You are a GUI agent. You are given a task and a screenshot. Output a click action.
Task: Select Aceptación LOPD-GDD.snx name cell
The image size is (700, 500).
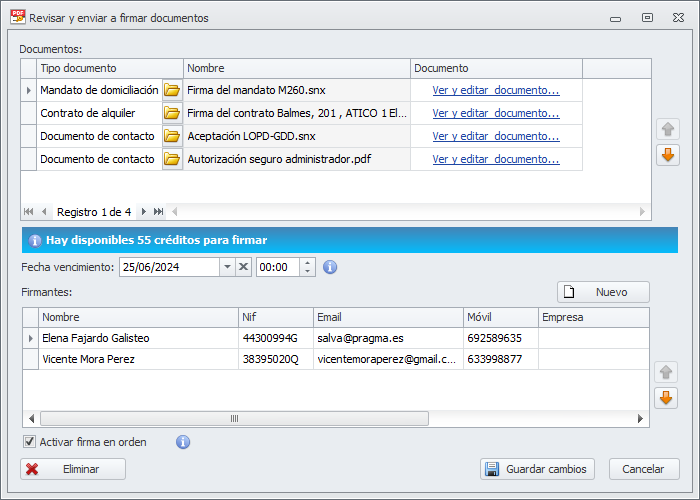297,136
